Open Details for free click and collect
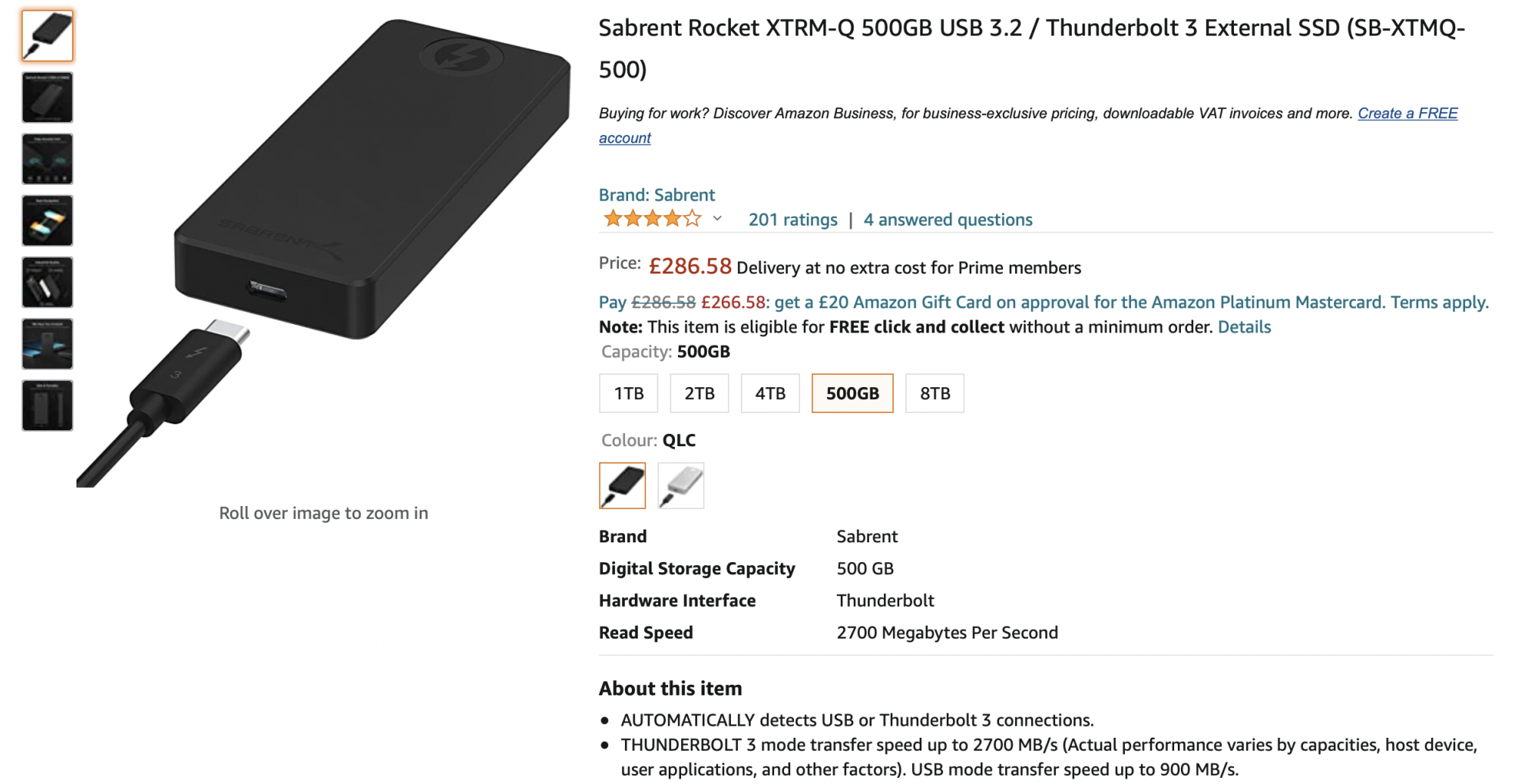The image size is (1515, 784). tap(1244, 327)
